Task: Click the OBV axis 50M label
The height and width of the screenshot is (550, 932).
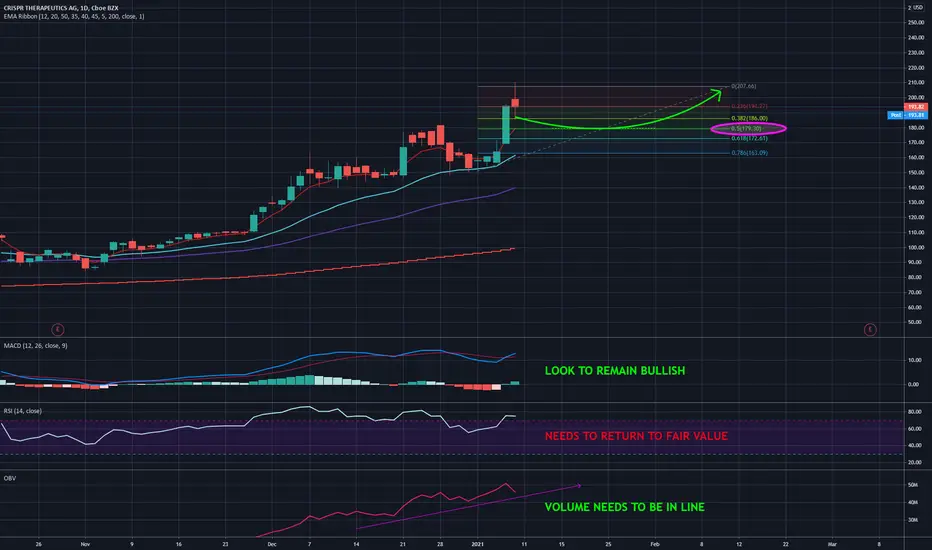Action: pyautogui.click(x=913, y=485)
